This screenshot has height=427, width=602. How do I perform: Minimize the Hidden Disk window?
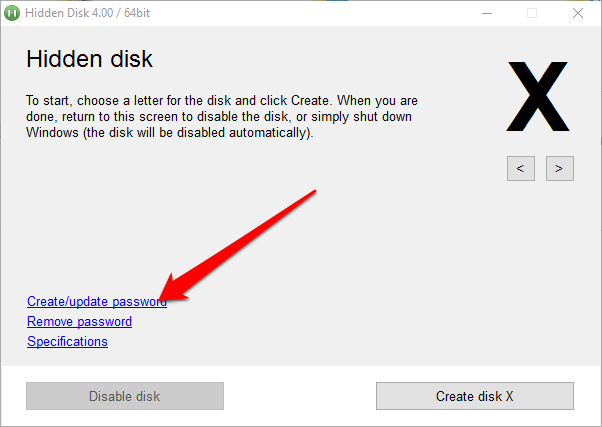pos(486,14)
